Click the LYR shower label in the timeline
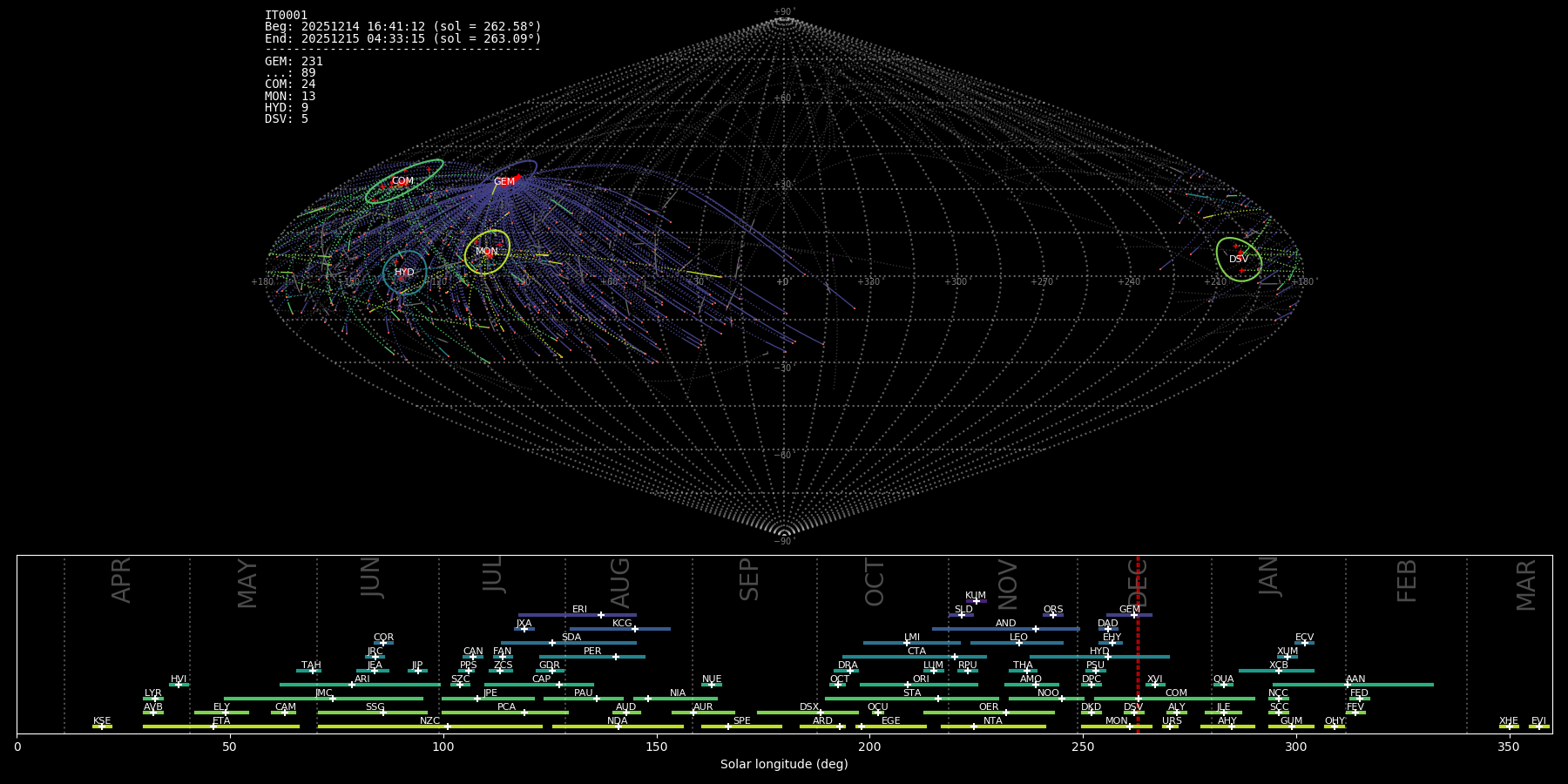This screenshot has width=1568, height=784. click(x=152, y=693)
